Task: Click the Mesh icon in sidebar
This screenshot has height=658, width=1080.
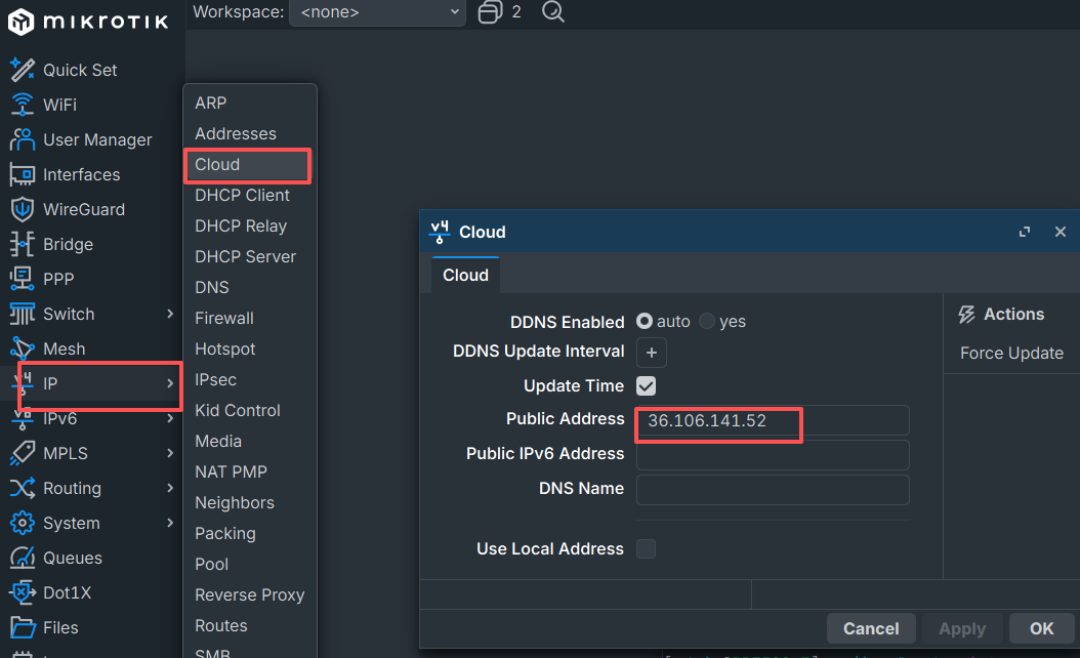Action: pyautogui.click(x=22, y=349)
